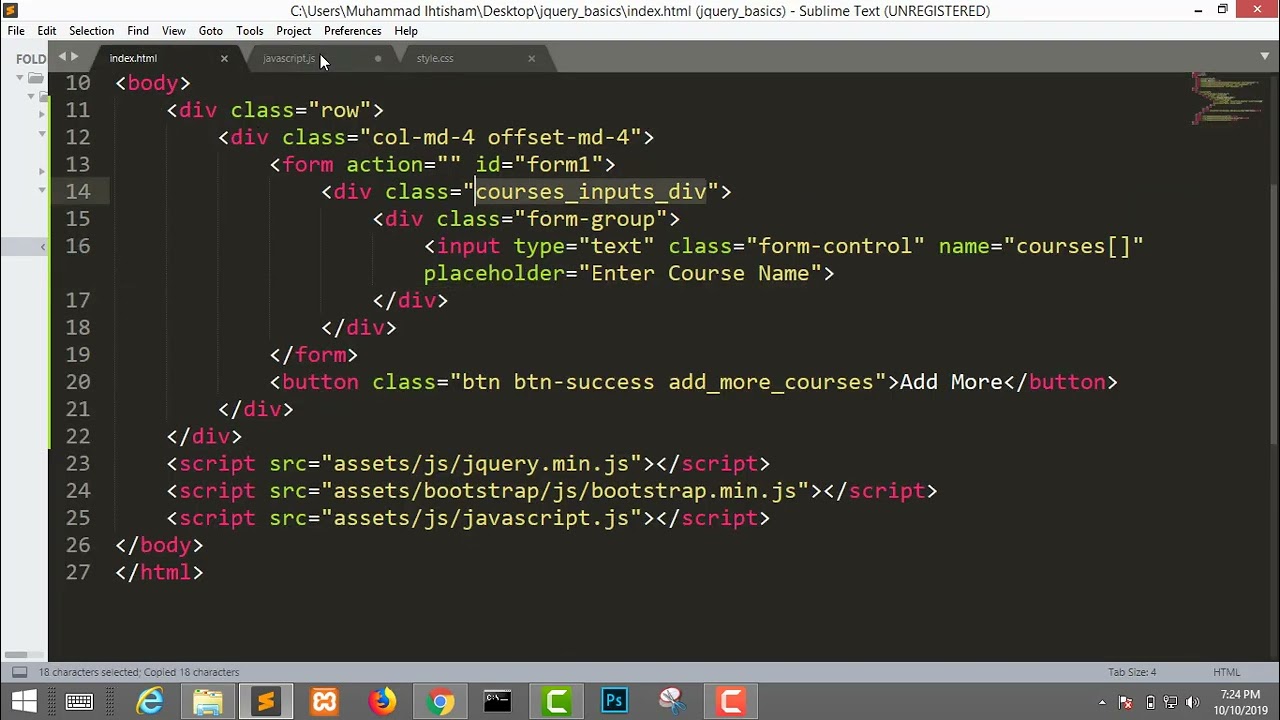1280x720 pixels.
Task: Open the touch keyboard taskbar icon
Action: pos(79,702)
